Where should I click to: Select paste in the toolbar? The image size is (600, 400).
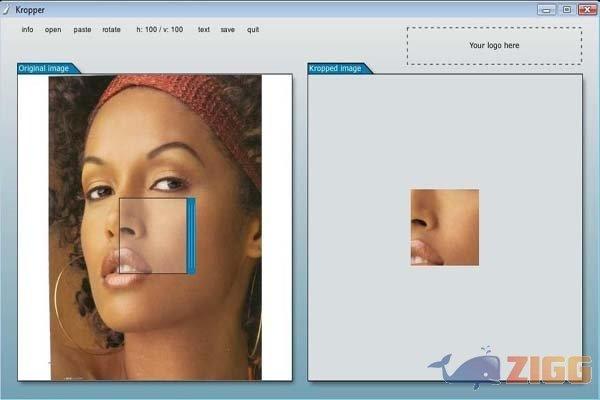(82, 30)
